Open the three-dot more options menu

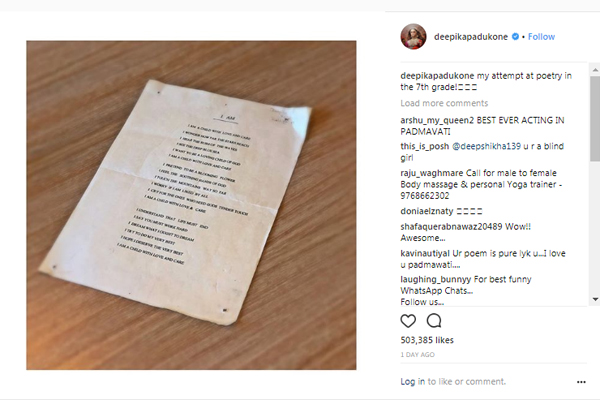pos(581,382)
